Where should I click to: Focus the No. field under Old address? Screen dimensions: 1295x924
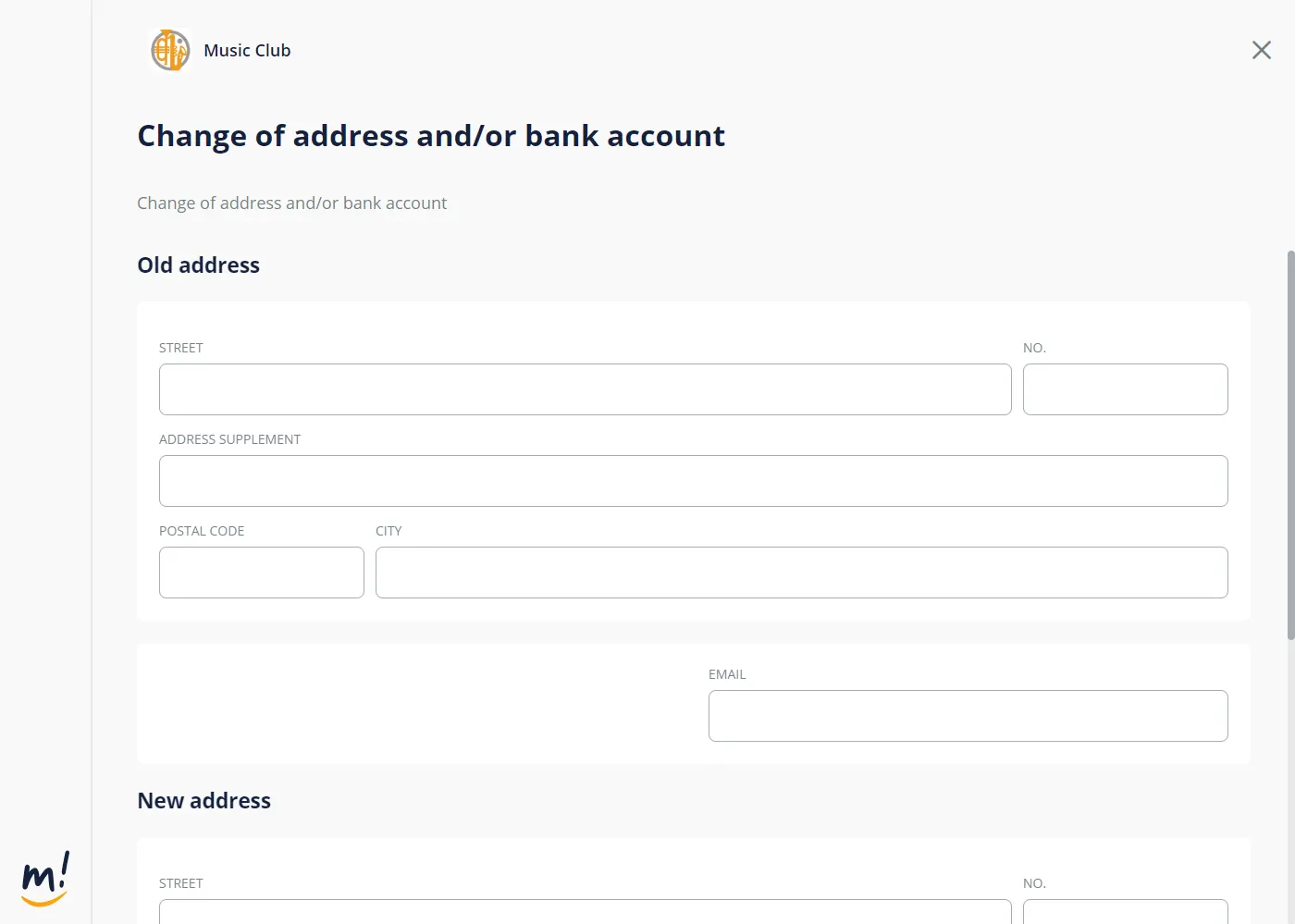[1126, 389]
